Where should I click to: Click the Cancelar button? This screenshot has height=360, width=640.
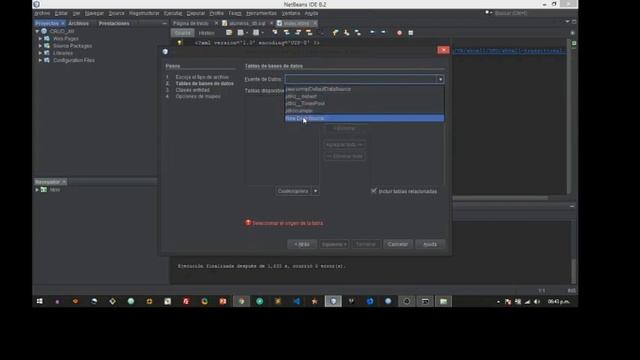coord(398,244)
